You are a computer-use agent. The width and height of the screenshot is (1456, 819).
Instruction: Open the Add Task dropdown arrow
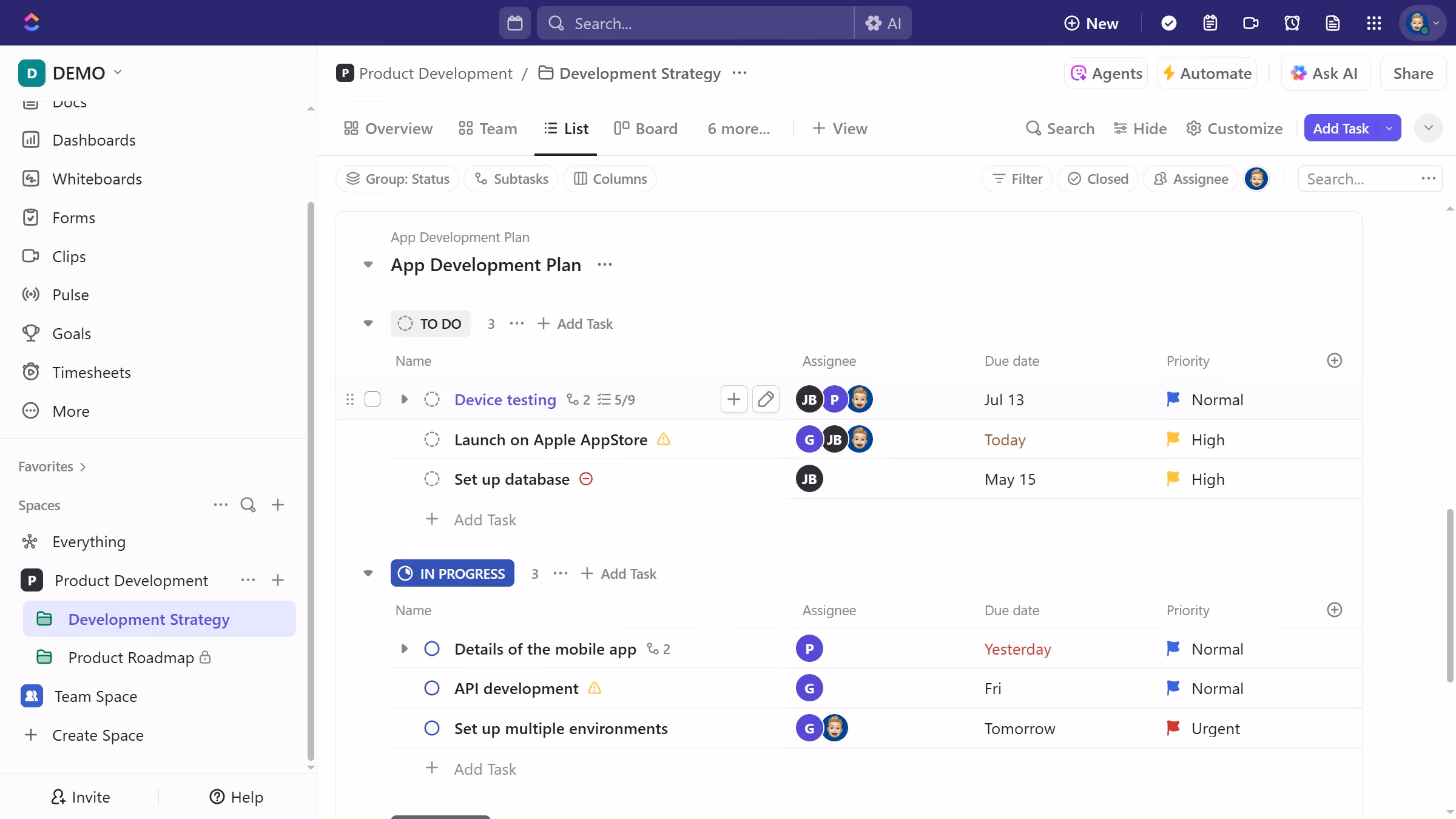coord(1389,128)
